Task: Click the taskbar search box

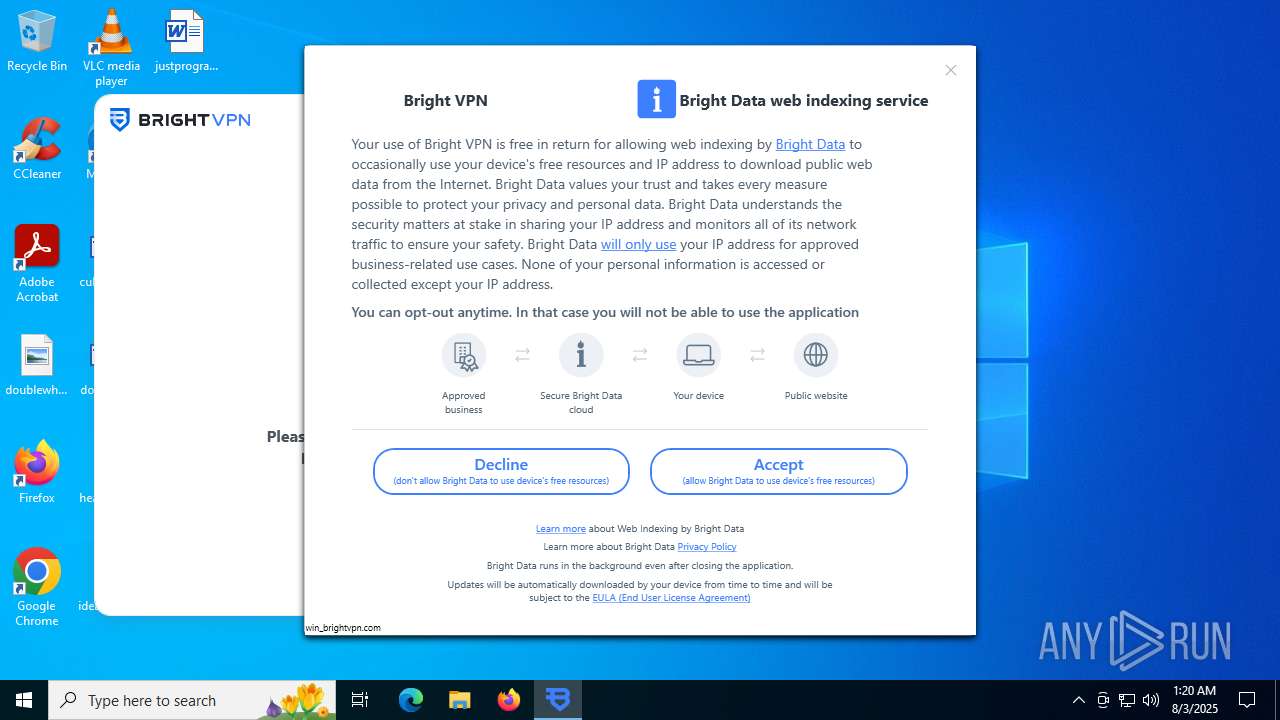Action: coord(192,700)
